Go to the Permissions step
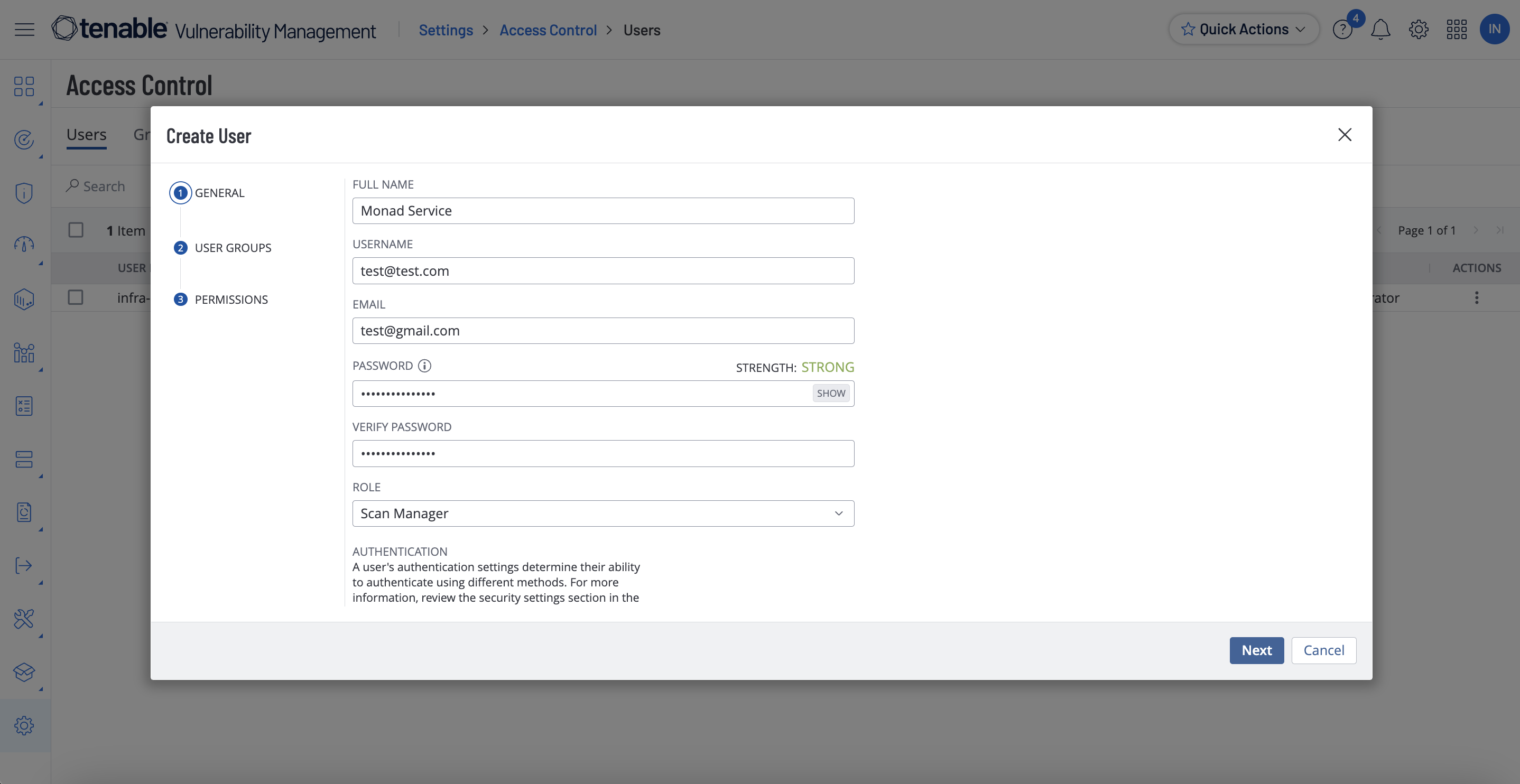The height and width of the screenshot is (784, 1520). click(231, 300)
